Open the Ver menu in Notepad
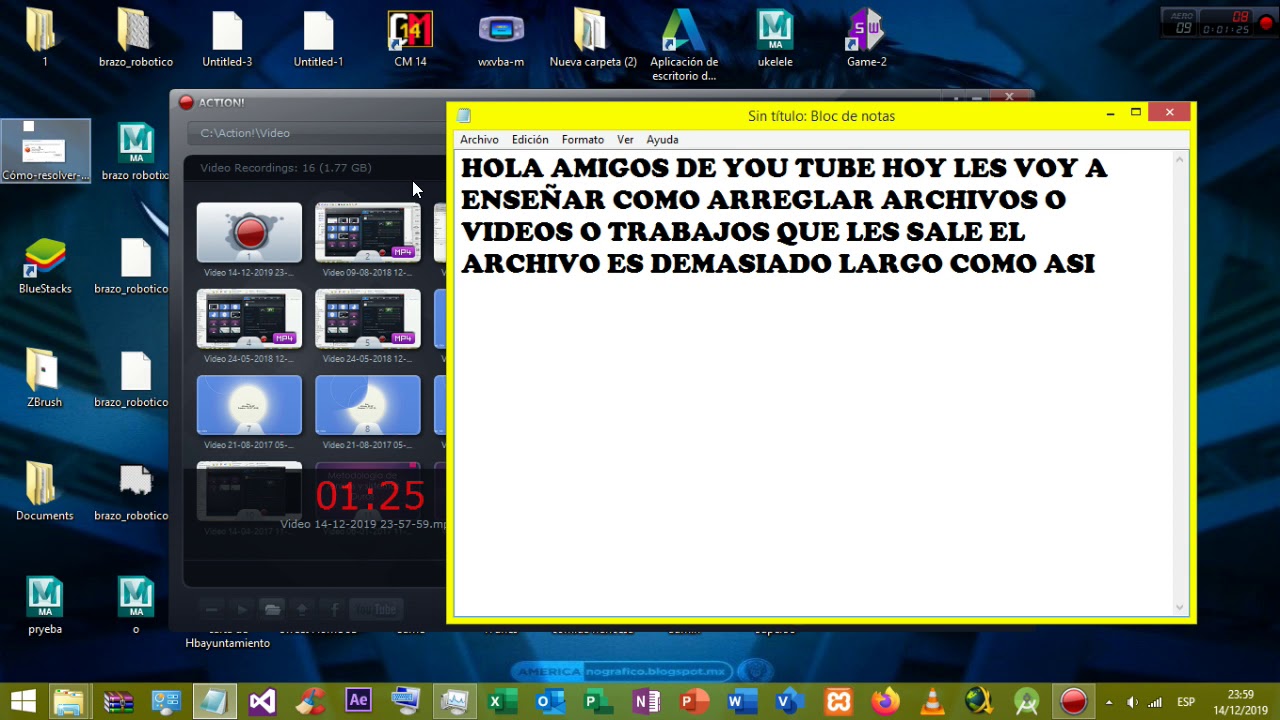Screen dimensions: 1280x720 tap(625, 140)
